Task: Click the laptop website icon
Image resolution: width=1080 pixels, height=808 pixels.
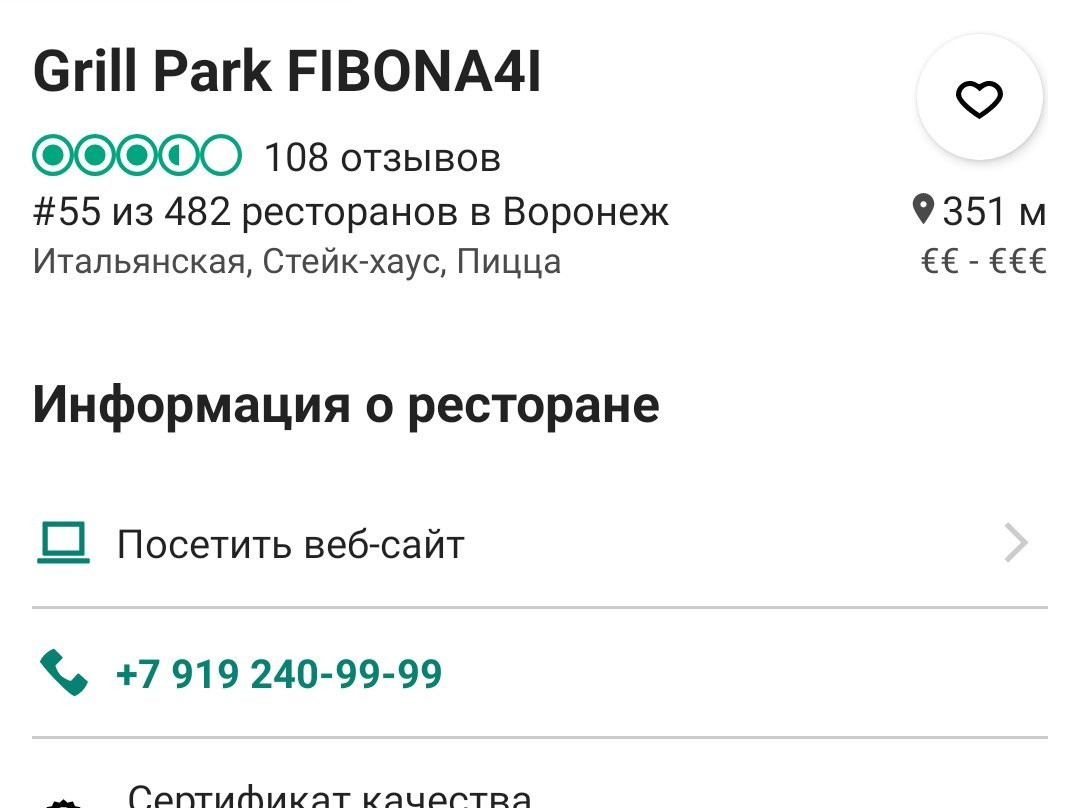Action: click(64, 544)
